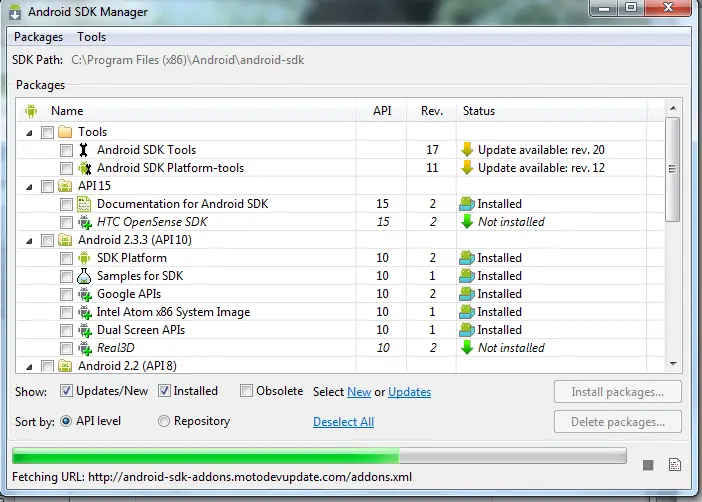Check the Tools group checkbox
This screenshot has height=502, width=702.
[x=47, y=133]
